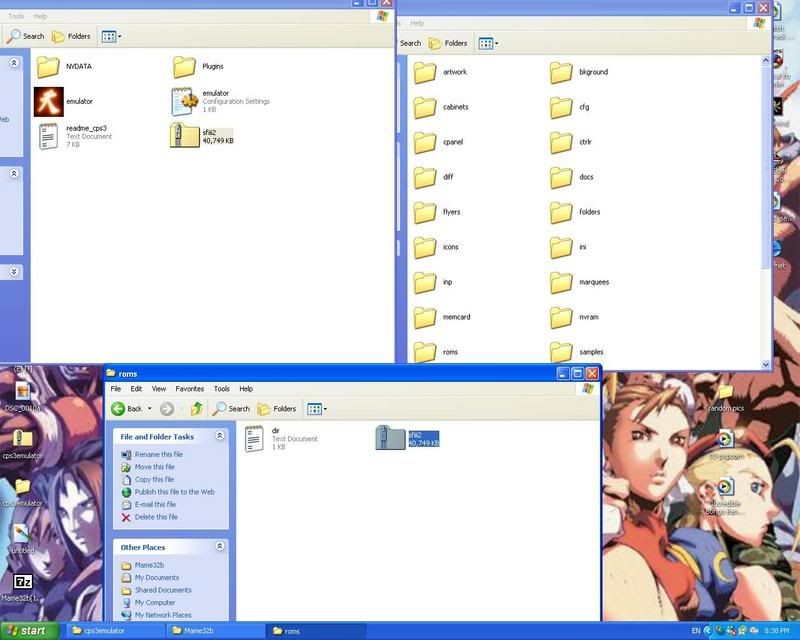Open the roms folder in Mame32b window
Viewport: 800px width, 640px height.
click(x=425, y=351)
